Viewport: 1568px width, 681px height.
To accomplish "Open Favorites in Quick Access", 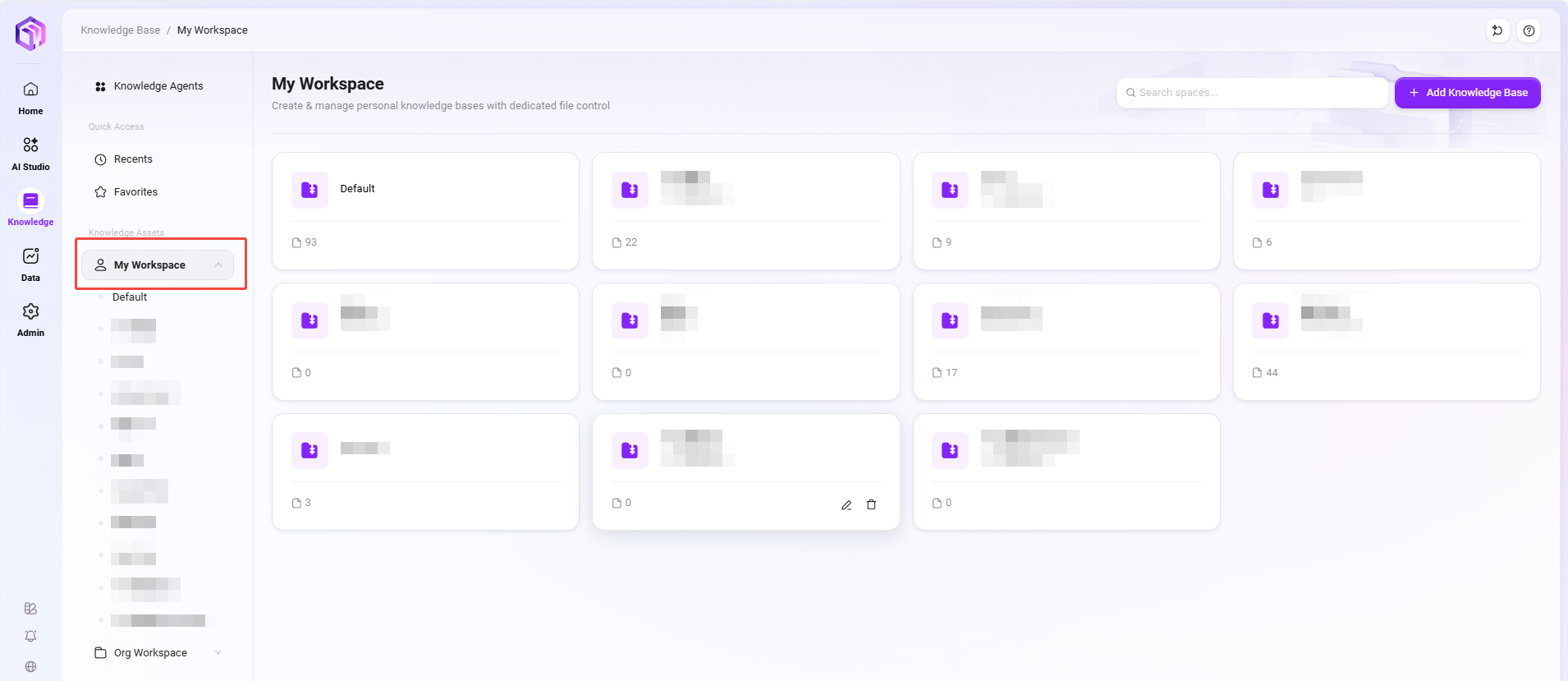I will point(135,192).
